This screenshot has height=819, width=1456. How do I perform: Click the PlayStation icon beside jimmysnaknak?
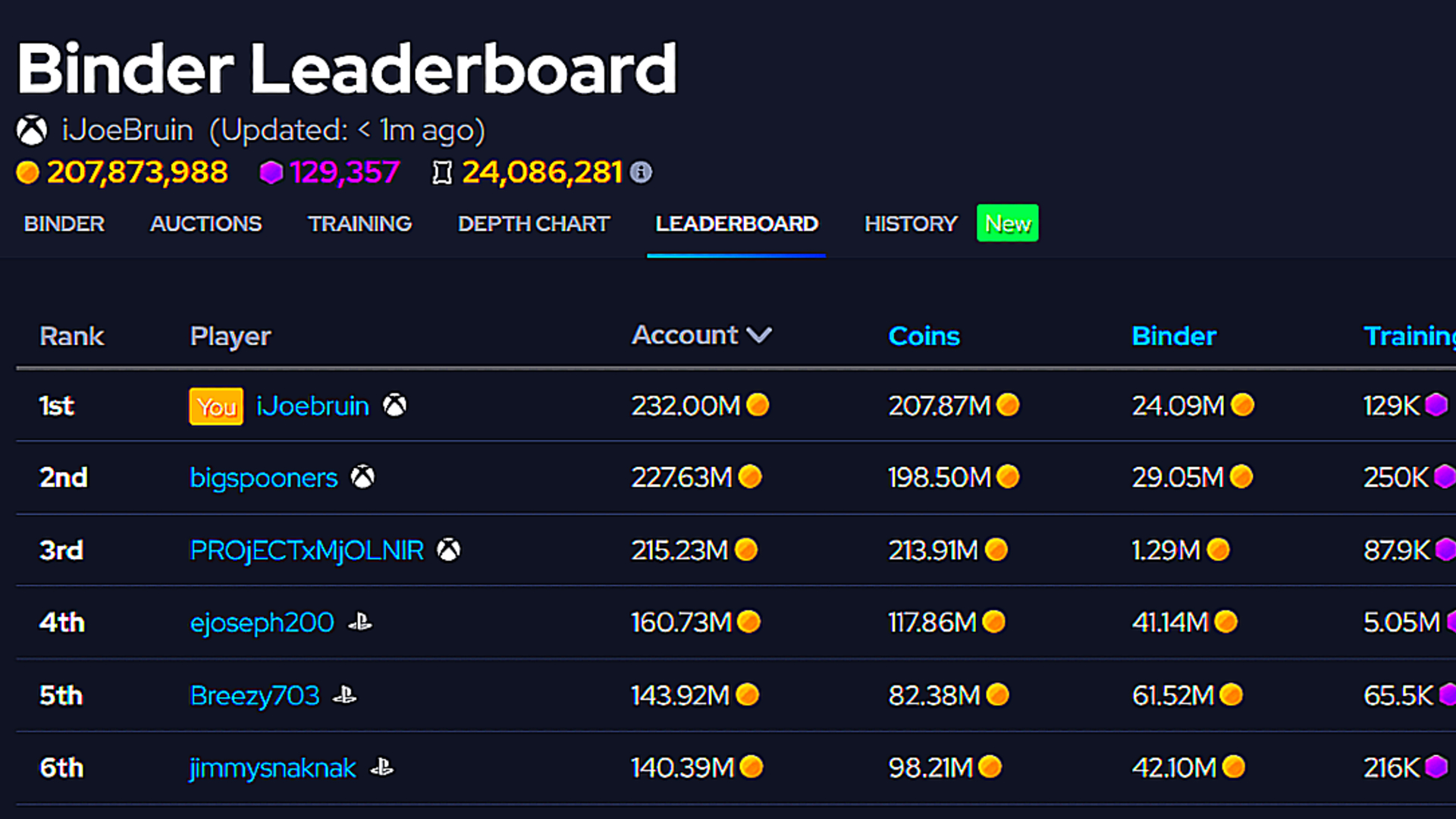[381, 768]
